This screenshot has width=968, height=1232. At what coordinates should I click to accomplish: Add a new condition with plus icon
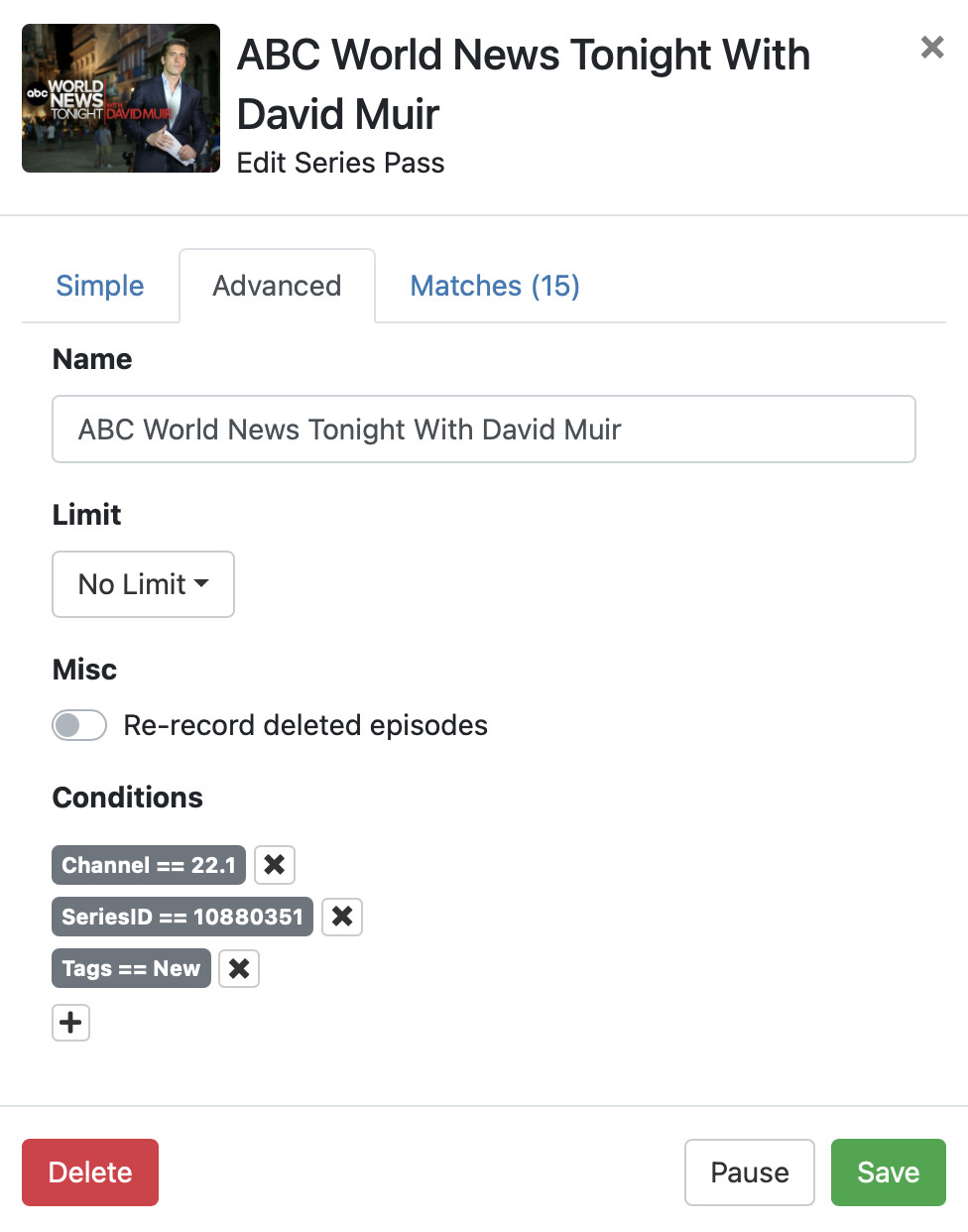(70, 1022)
